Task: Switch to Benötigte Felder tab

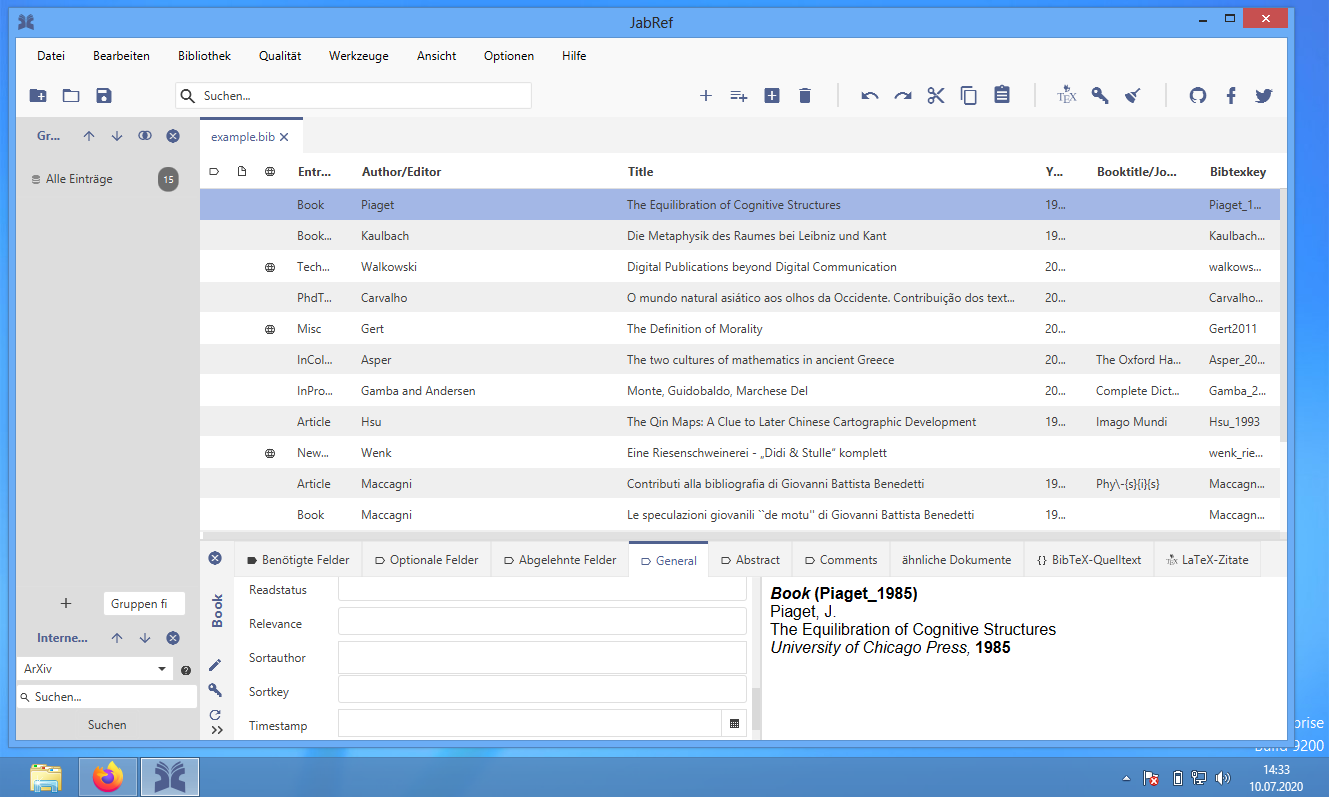Action: click(x=297, y=560)
